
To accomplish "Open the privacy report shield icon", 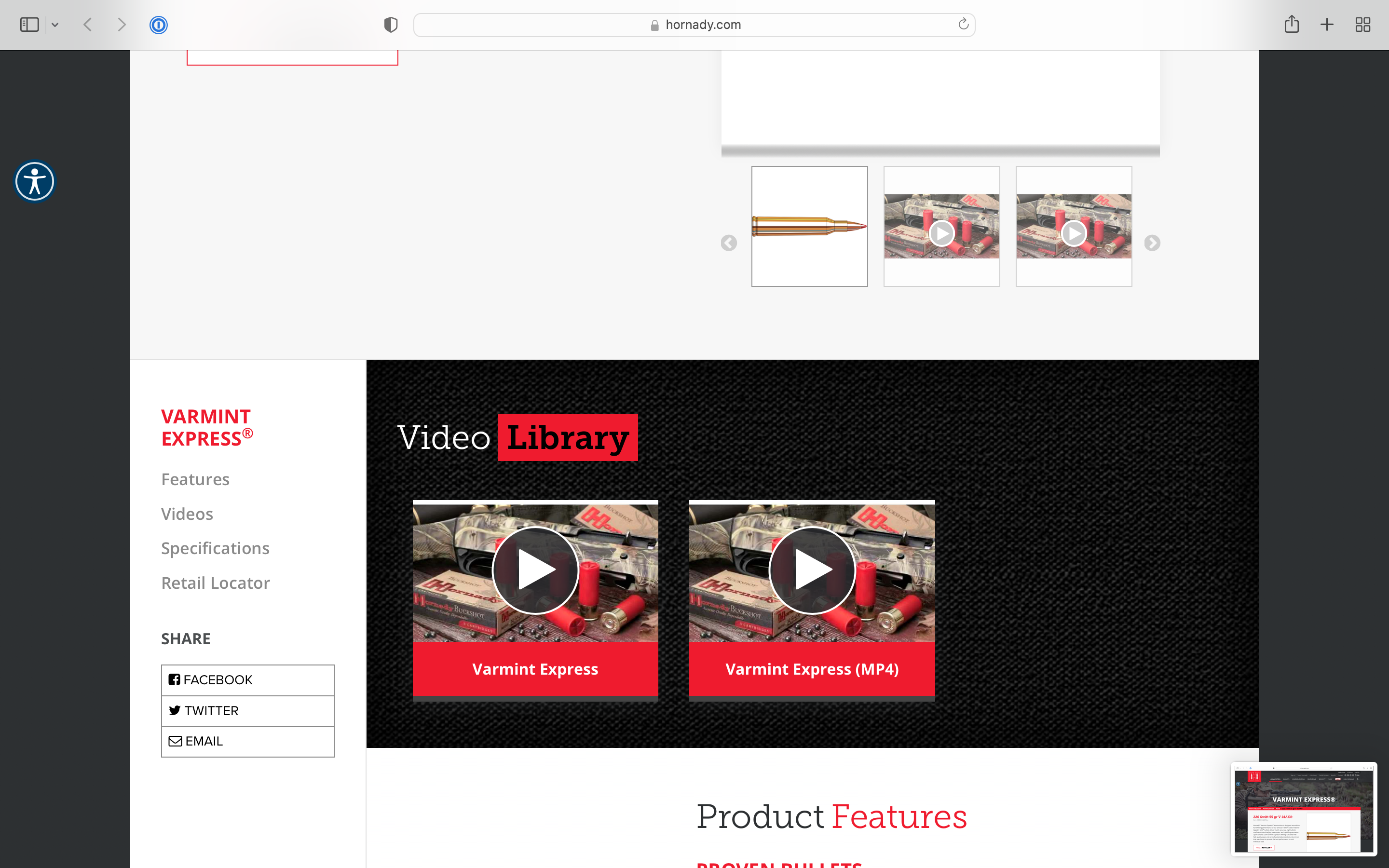I will coord(390,25).
